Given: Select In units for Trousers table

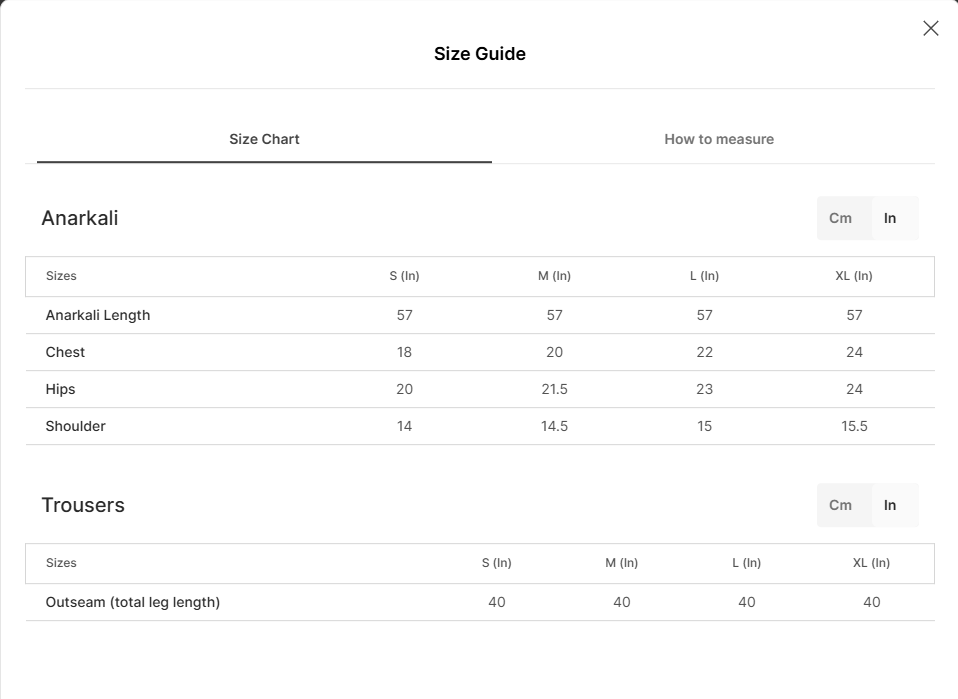Looking at the screenshot, I should [x=890, y=505].
